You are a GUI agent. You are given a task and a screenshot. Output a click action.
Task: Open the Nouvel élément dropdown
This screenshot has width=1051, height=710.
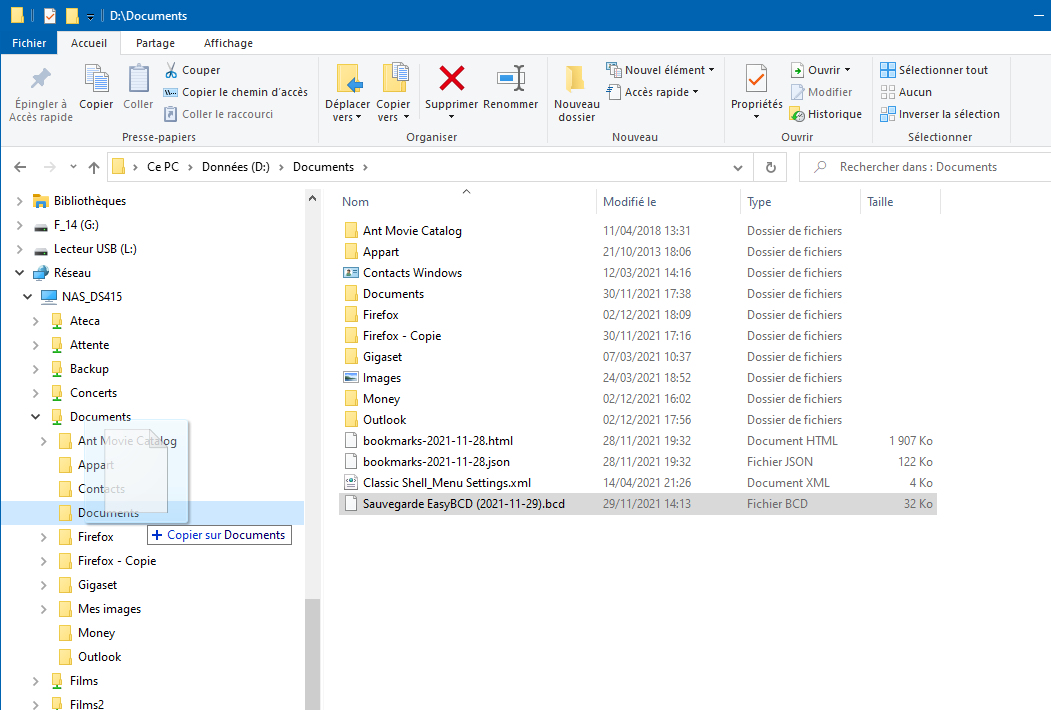[660, 70]
